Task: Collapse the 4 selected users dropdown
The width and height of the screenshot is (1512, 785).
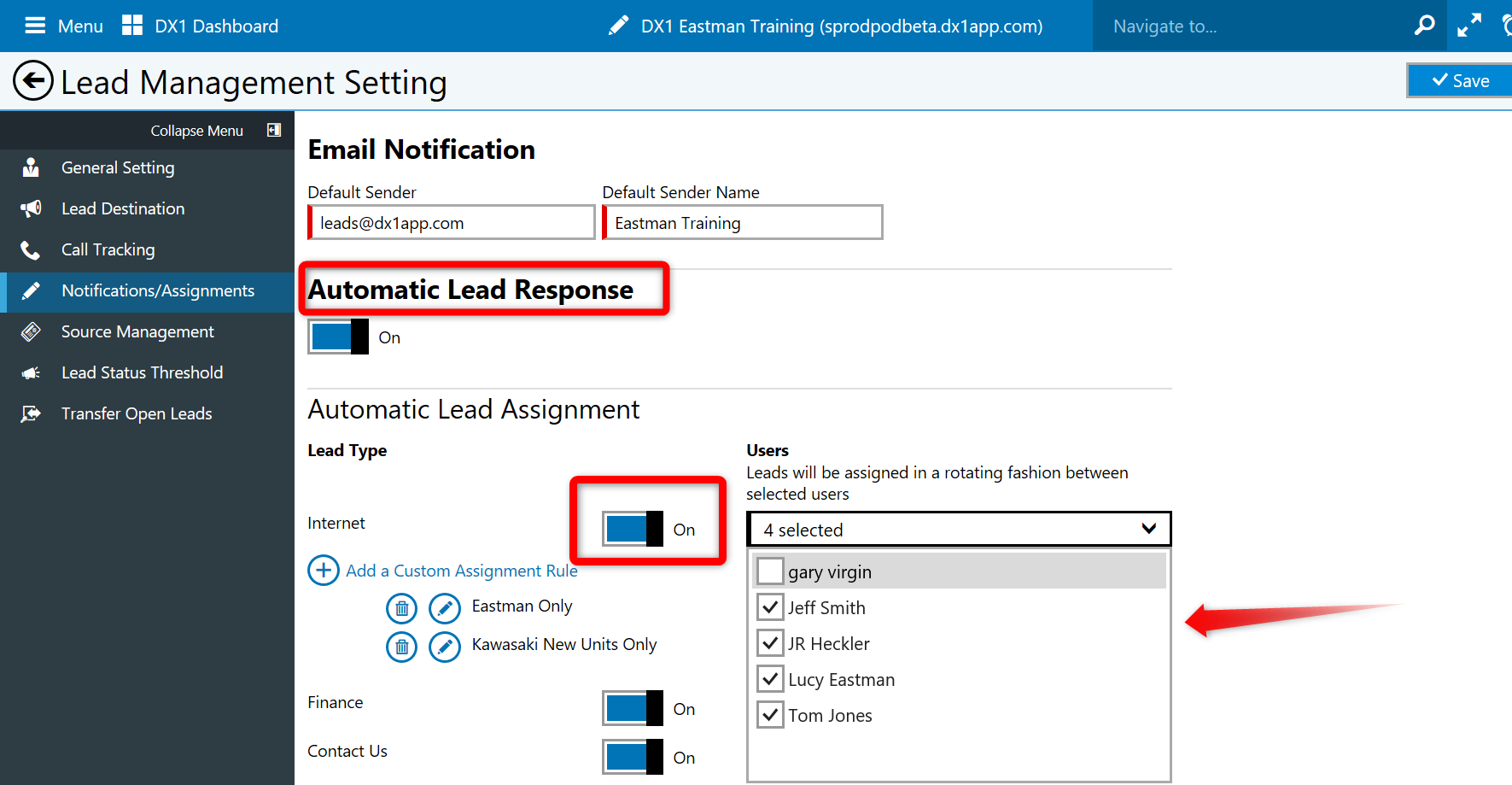Action: tap(959, 529)
